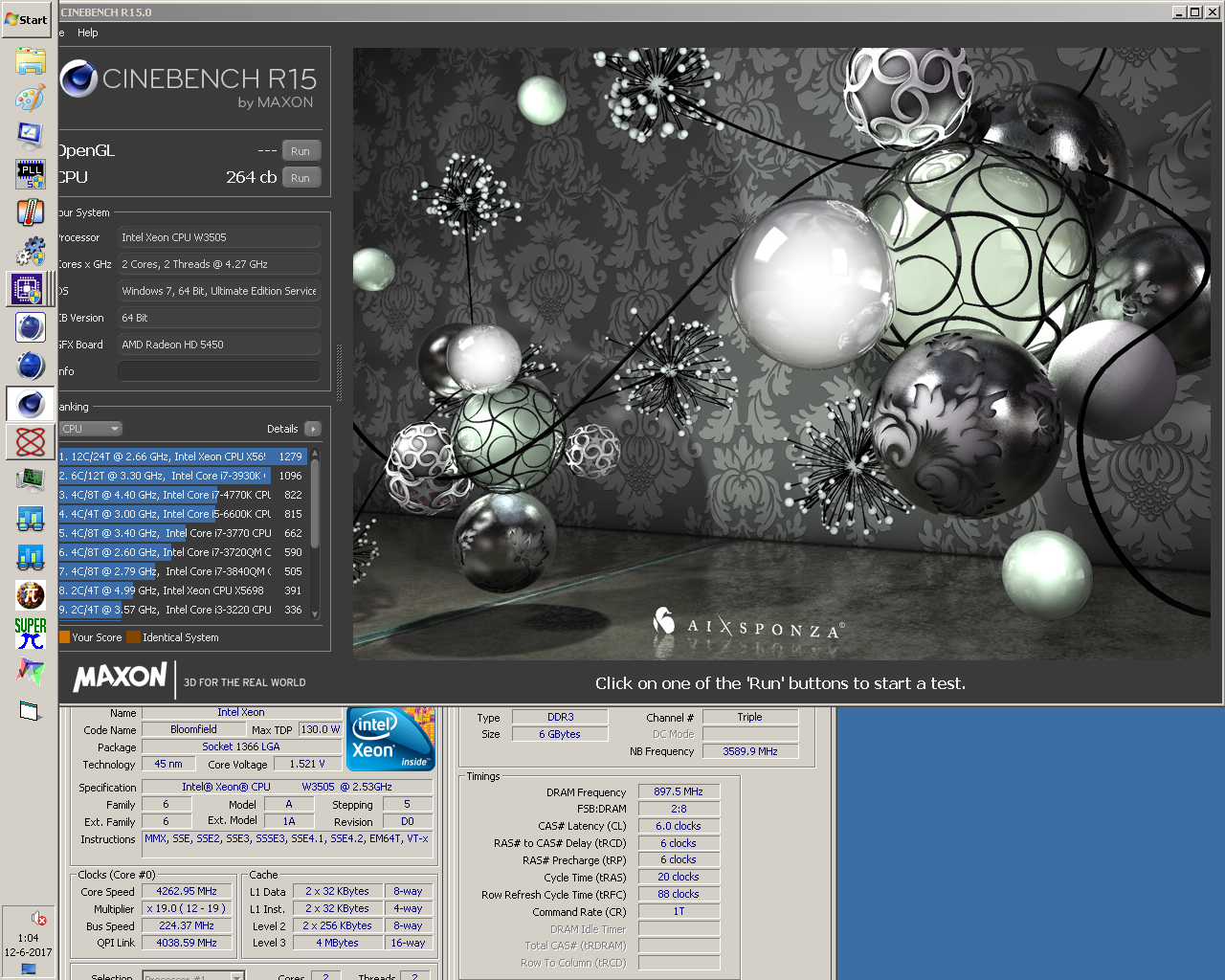Viewport: 1225px width, 980px height.
Task: Run the OpenGL benchmark
Action: click(x=301, y=151)
